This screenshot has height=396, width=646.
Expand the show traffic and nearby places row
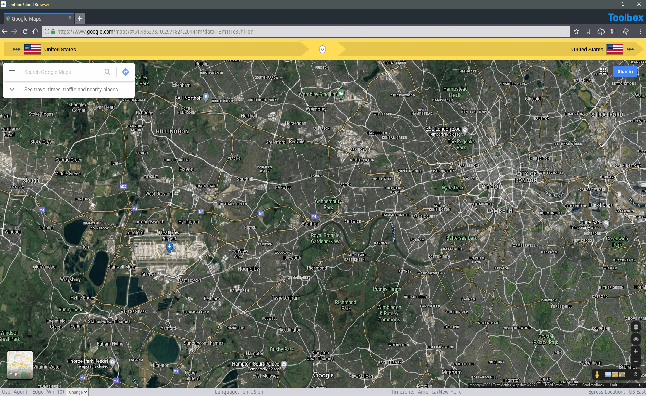pyautogui.click(x=69, y=89)
